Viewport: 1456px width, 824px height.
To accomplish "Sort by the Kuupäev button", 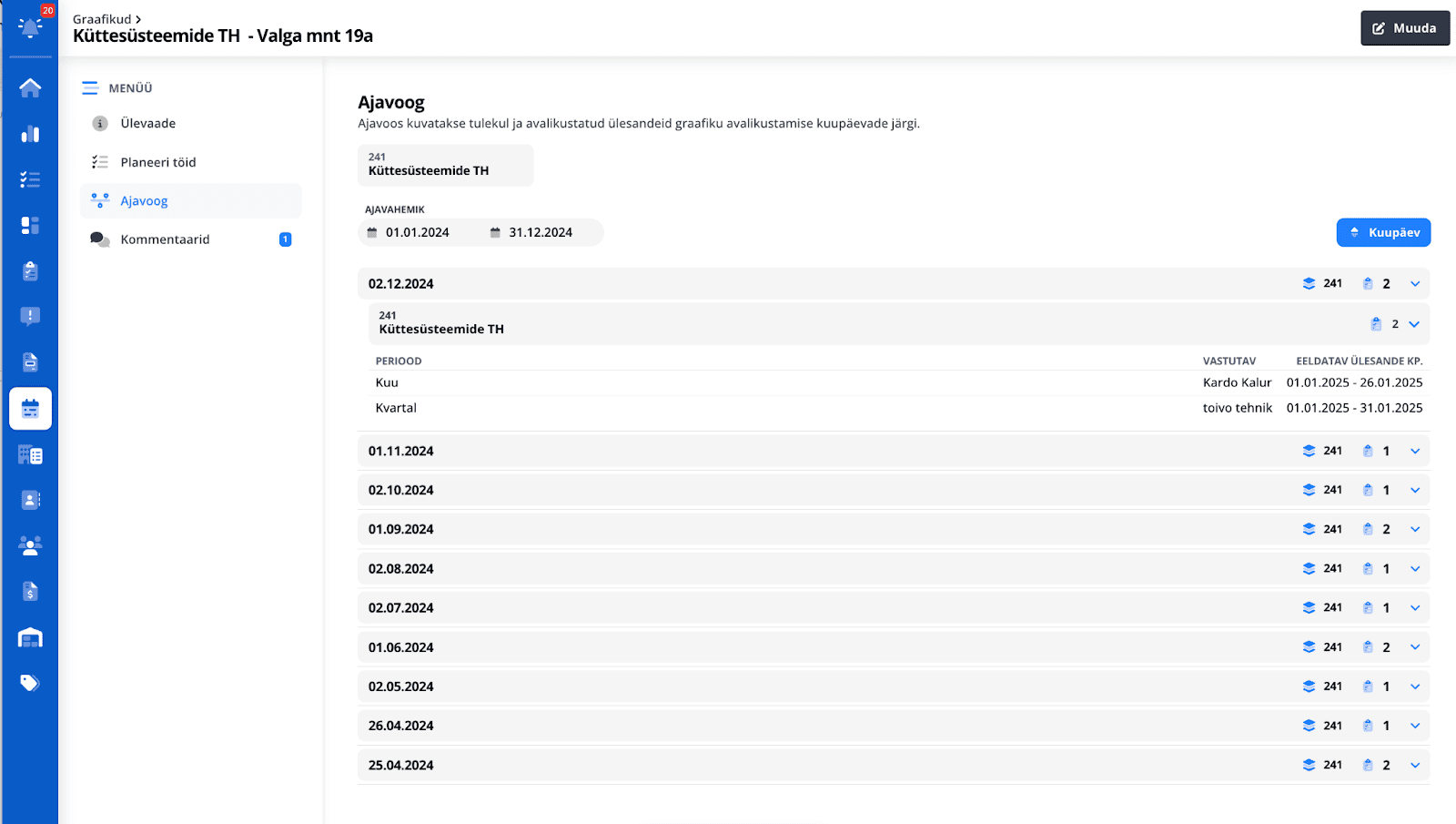I will 1383,232.
